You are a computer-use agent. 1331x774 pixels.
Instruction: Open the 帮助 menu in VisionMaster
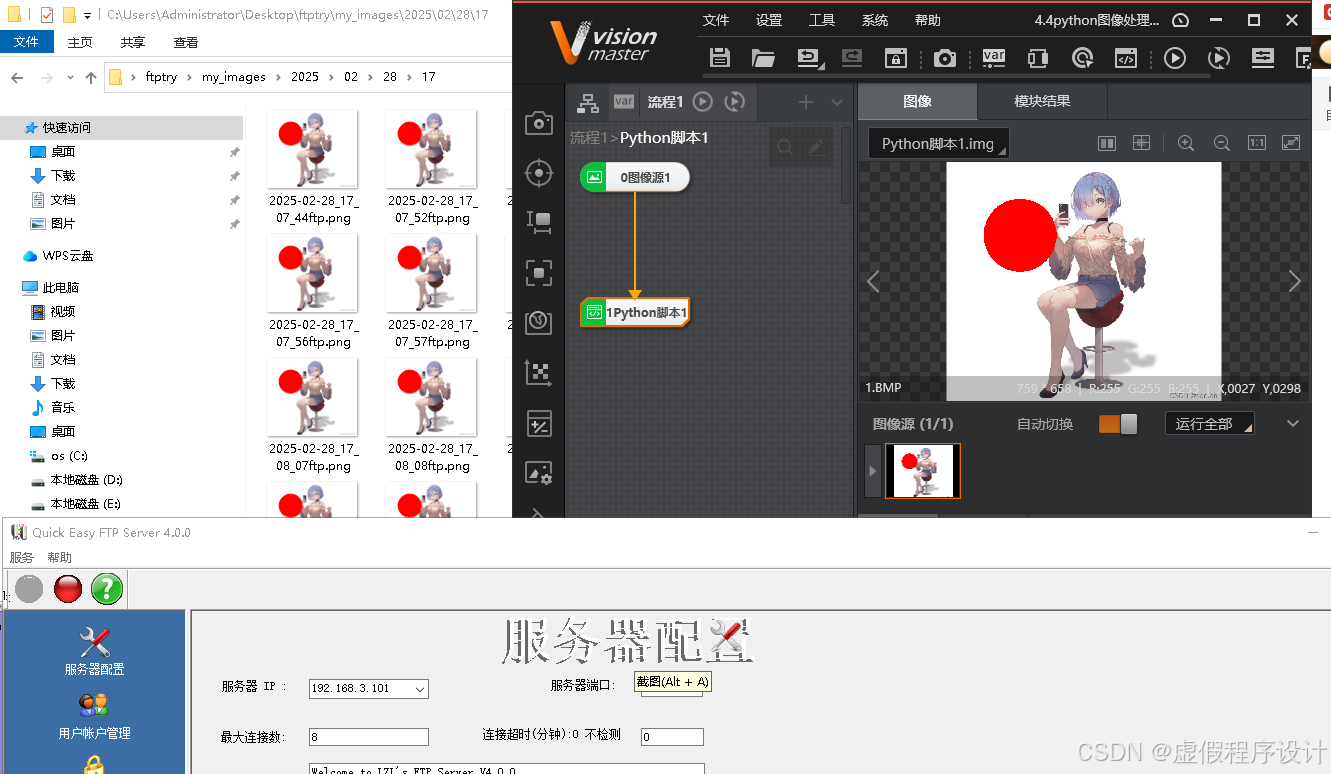tap(928, 20)
